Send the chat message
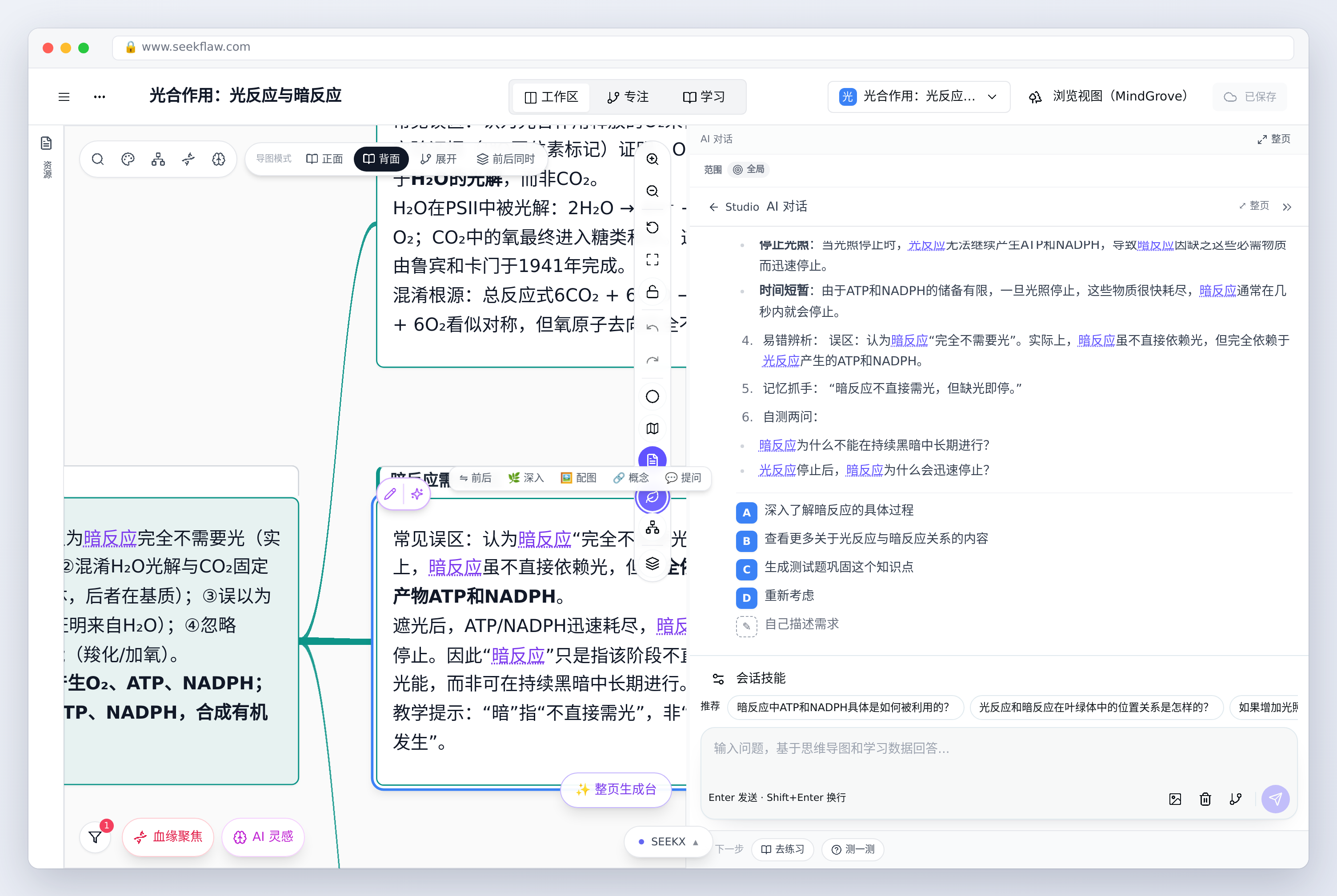The width and height of the screenshot is (1337, 896). pos(1275,799)
